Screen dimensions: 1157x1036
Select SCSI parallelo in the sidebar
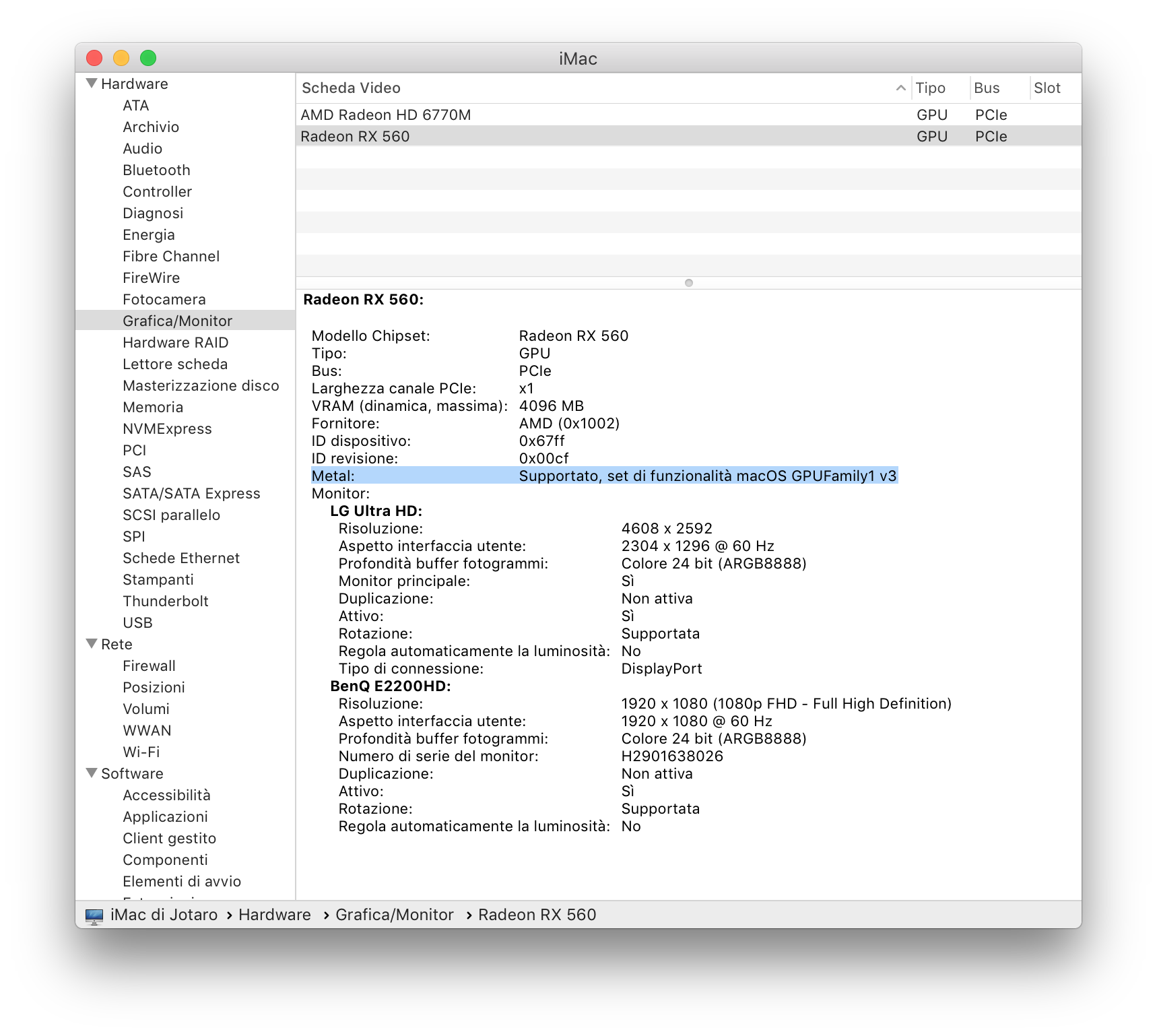[x=171, y=515]
